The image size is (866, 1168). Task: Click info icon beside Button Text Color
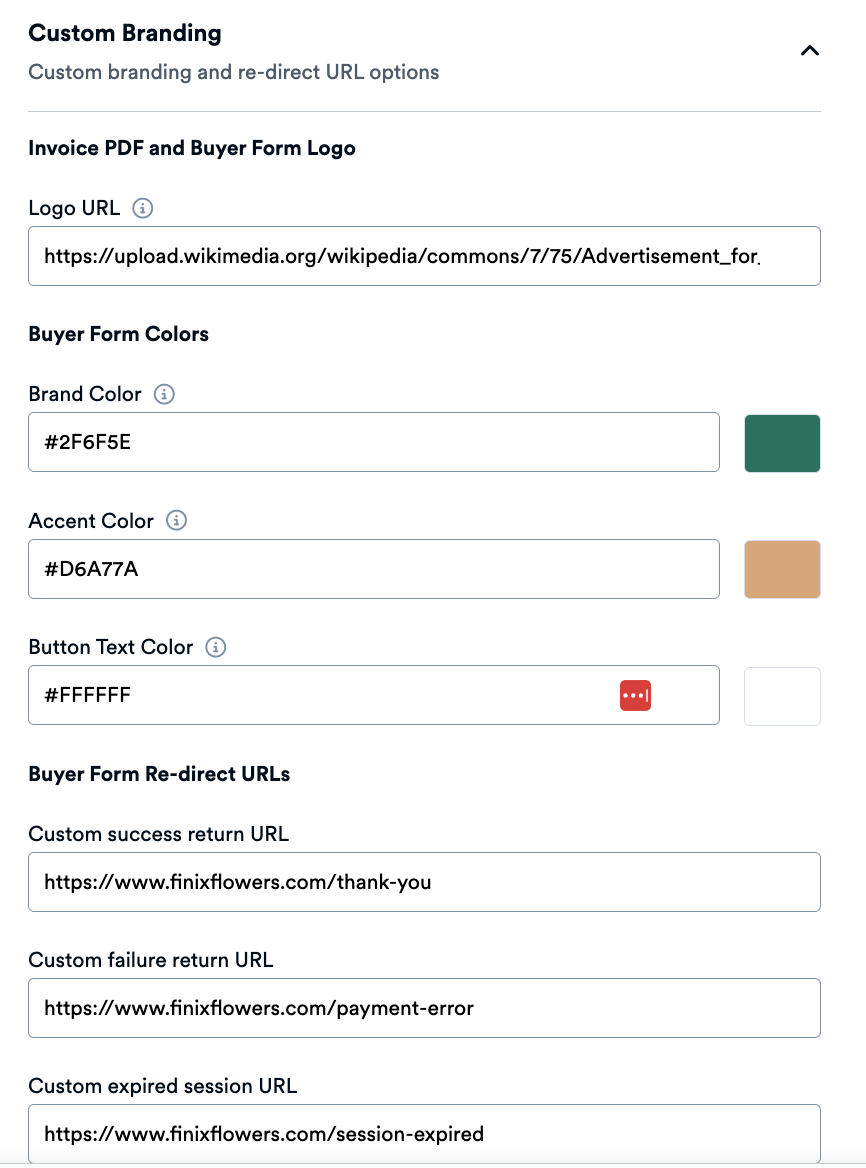[x=216, y=647]
